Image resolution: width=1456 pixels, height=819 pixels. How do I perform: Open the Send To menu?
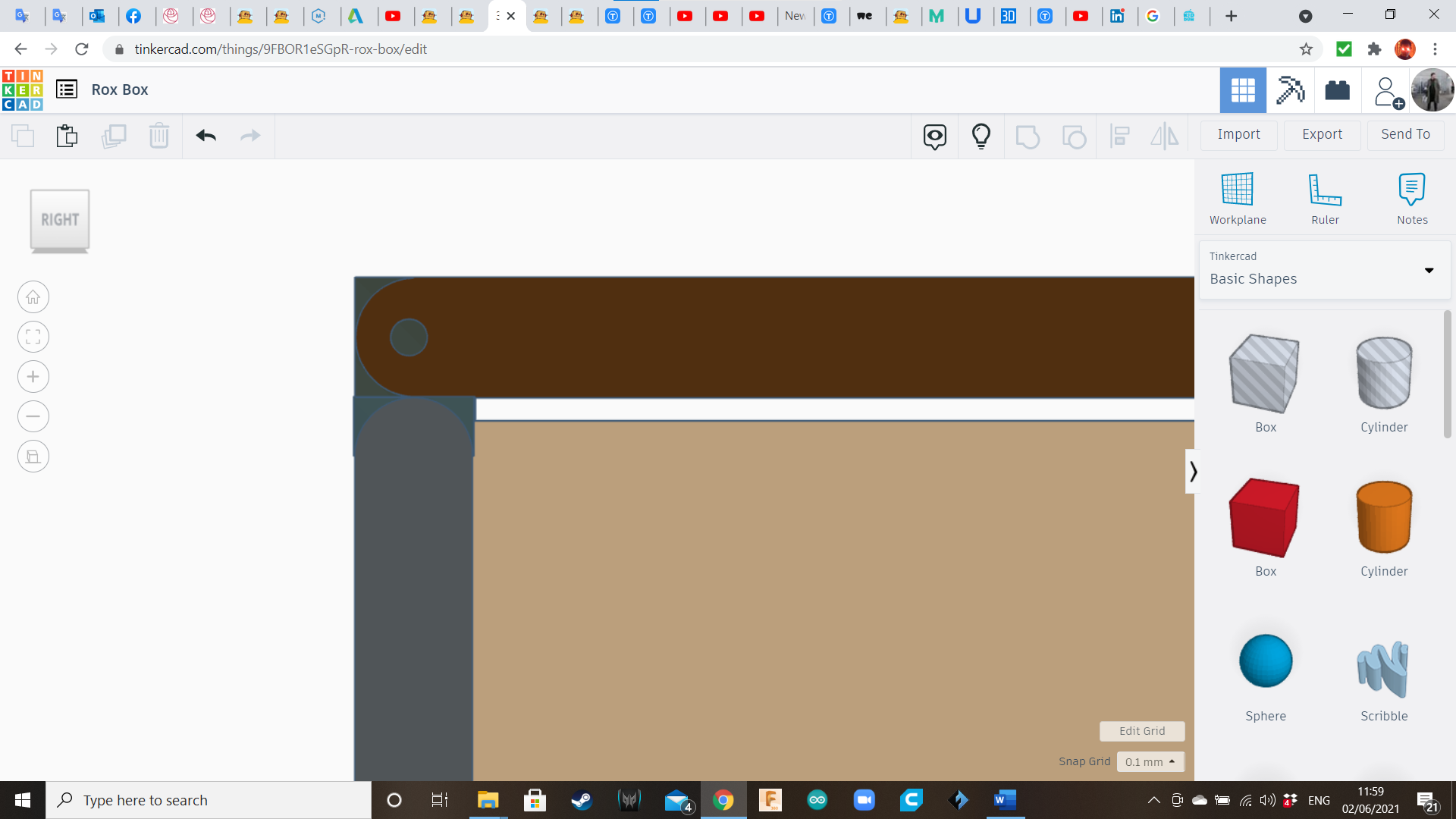pos(1405,134)
